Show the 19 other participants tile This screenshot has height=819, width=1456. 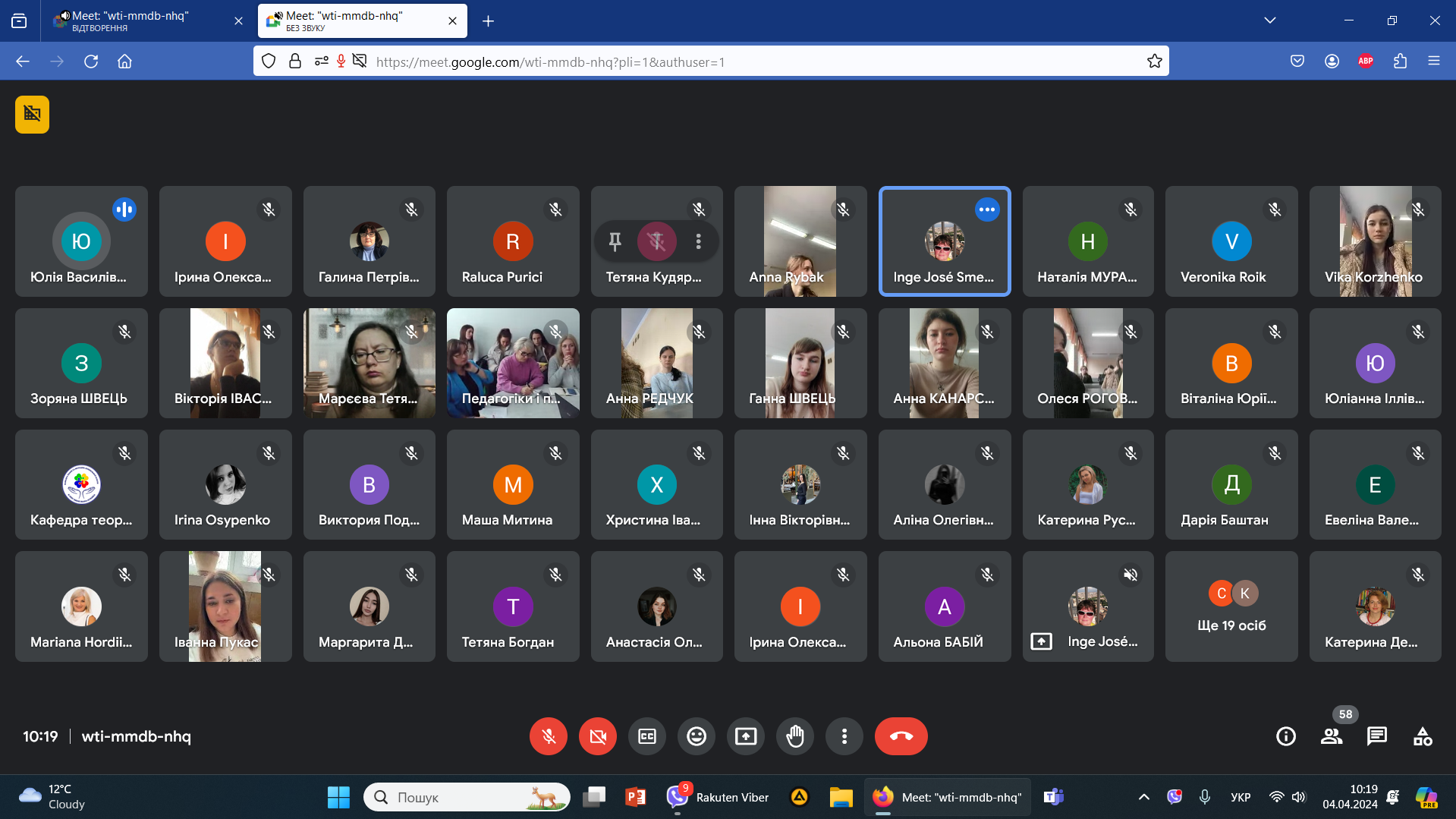click(1231, 606)
